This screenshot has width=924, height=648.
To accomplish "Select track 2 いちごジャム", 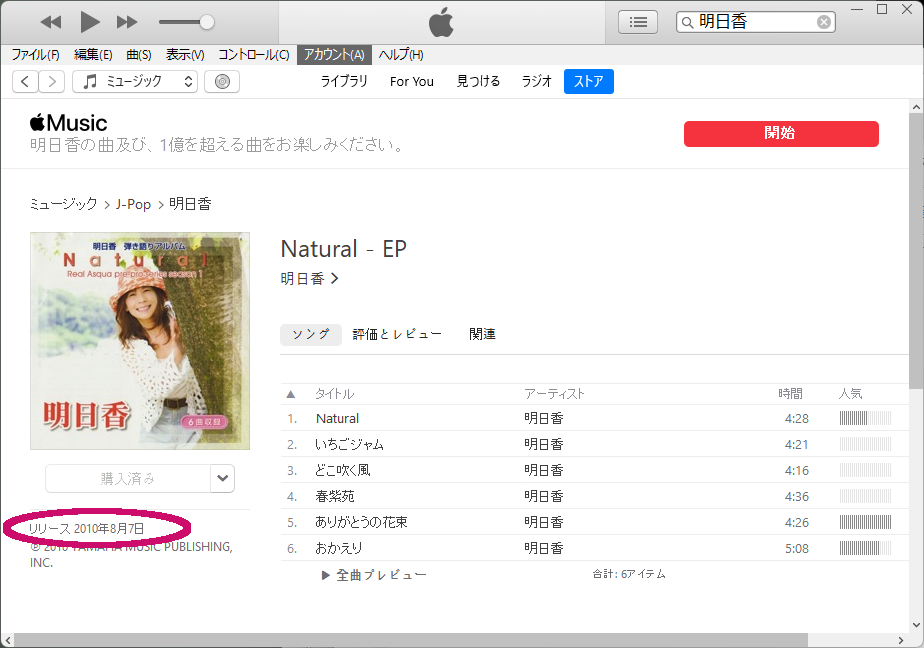I will coord(594,444).
